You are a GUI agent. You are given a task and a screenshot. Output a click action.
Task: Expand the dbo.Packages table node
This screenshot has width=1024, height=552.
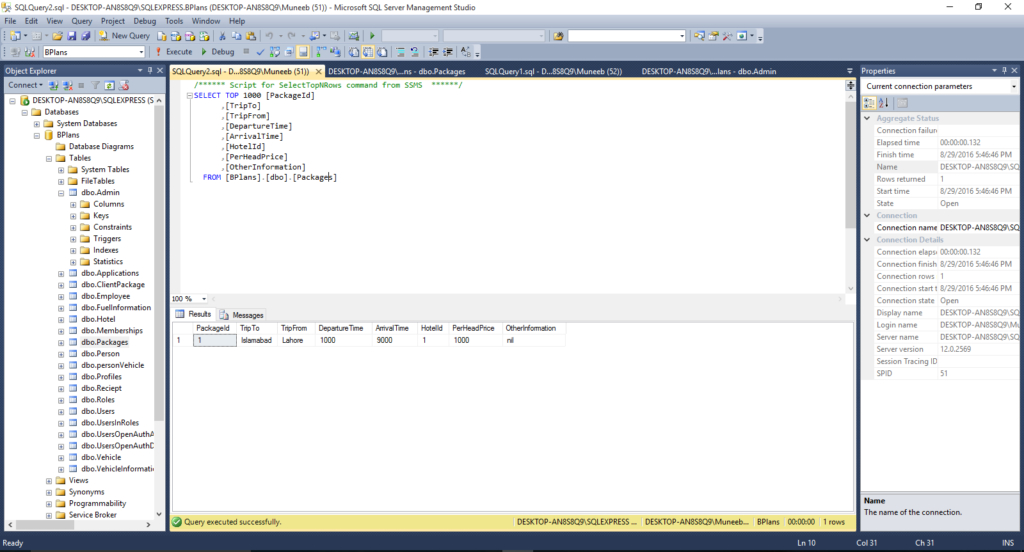(x=61, y=342)
